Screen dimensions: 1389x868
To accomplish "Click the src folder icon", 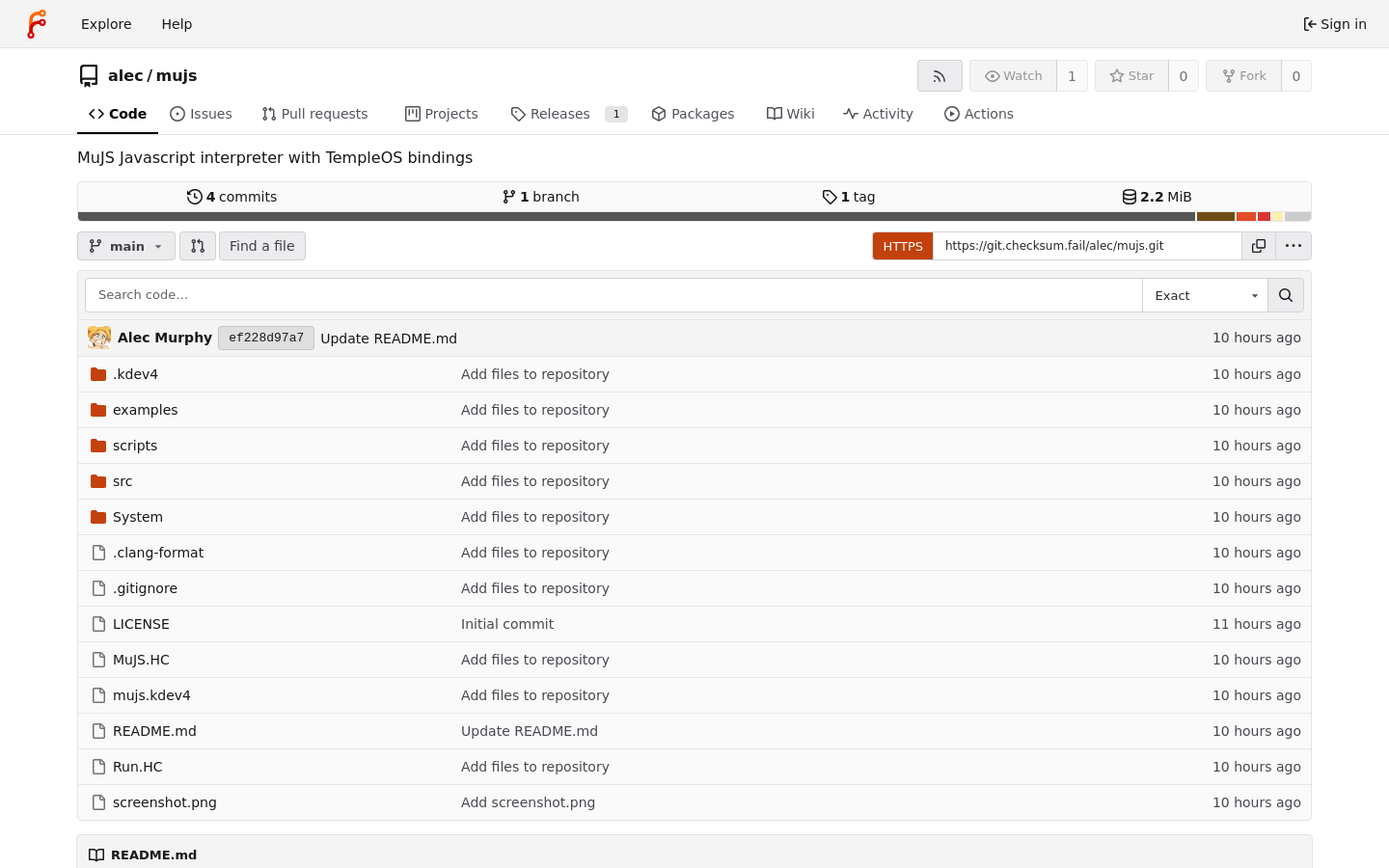I will pos(98,481).
